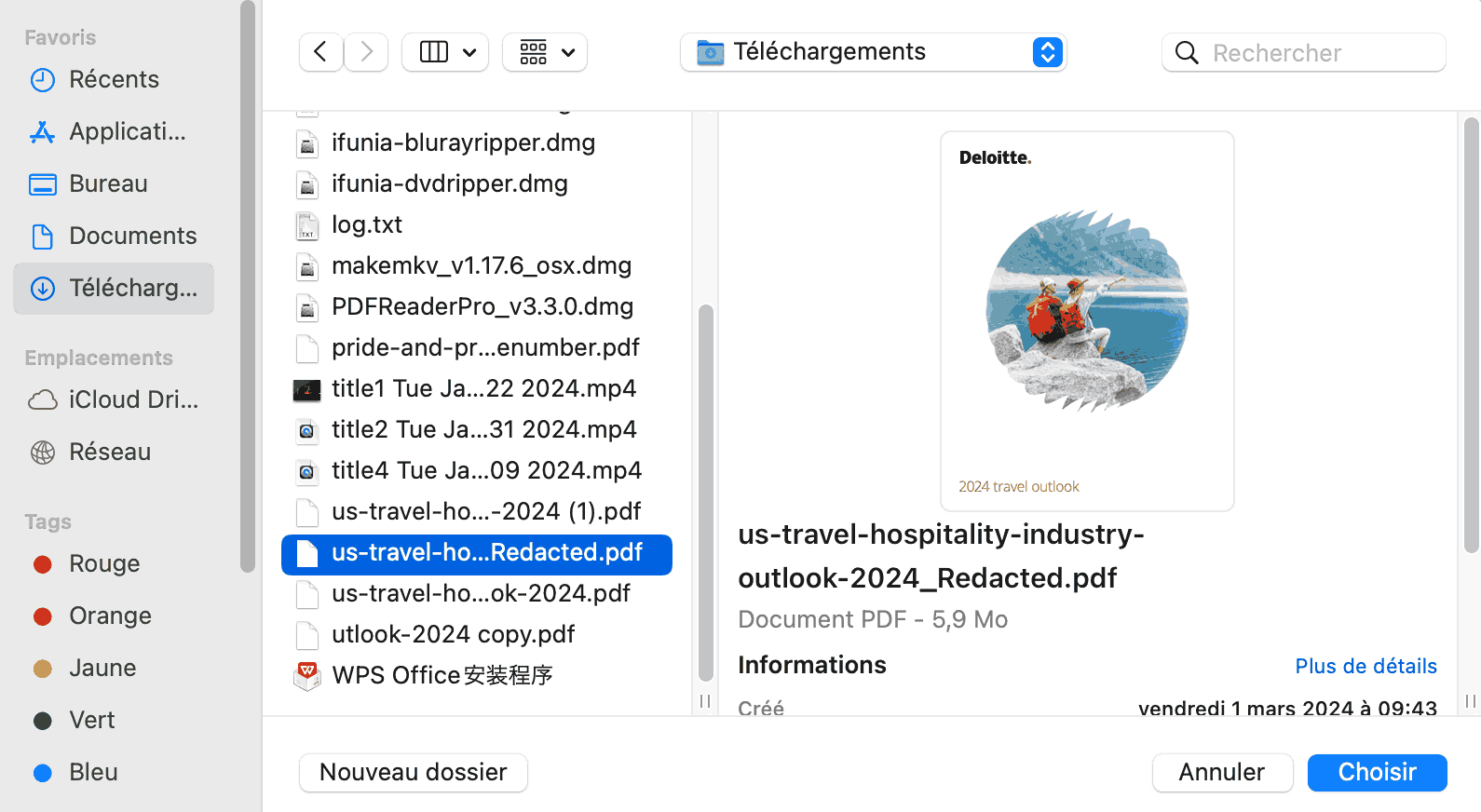
Task: Click the ifunia-dvdripper.dmg disk image icon
Action: pos(307,184)
